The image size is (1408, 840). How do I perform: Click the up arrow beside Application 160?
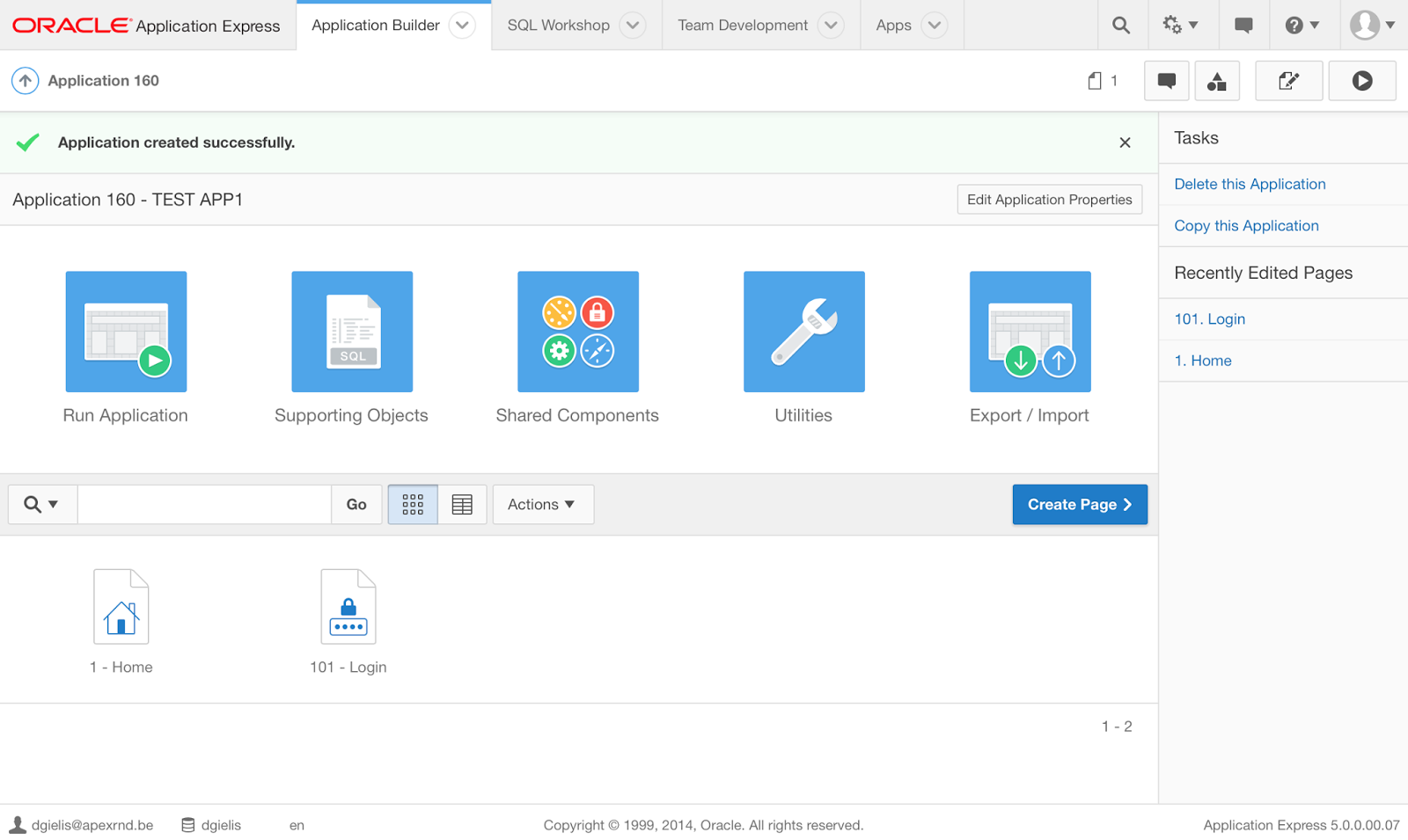(x=25, y=81)
